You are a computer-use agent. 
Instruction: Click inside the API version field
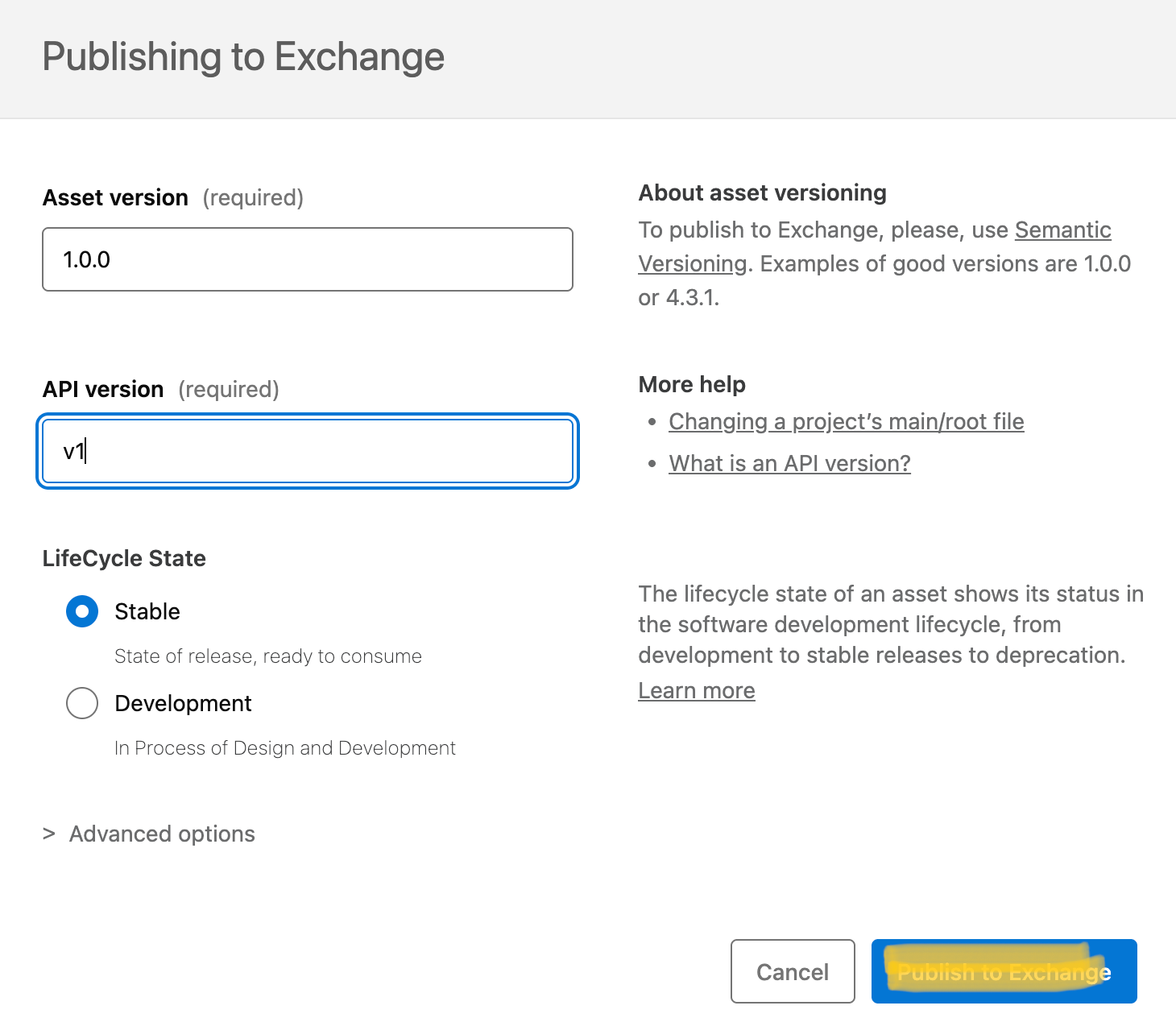(x=306, y=451)
